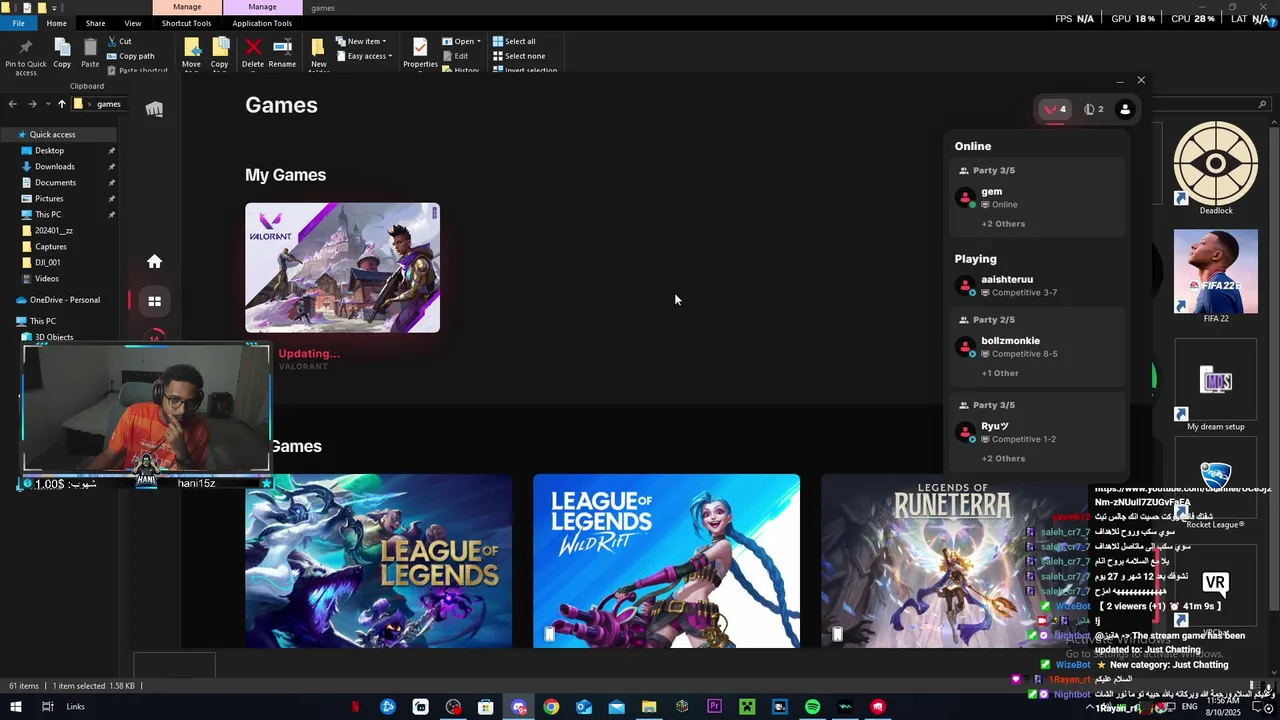Open the File menu in Explorer
Screen dimensions: 1280x720
(x=18, y=23)
